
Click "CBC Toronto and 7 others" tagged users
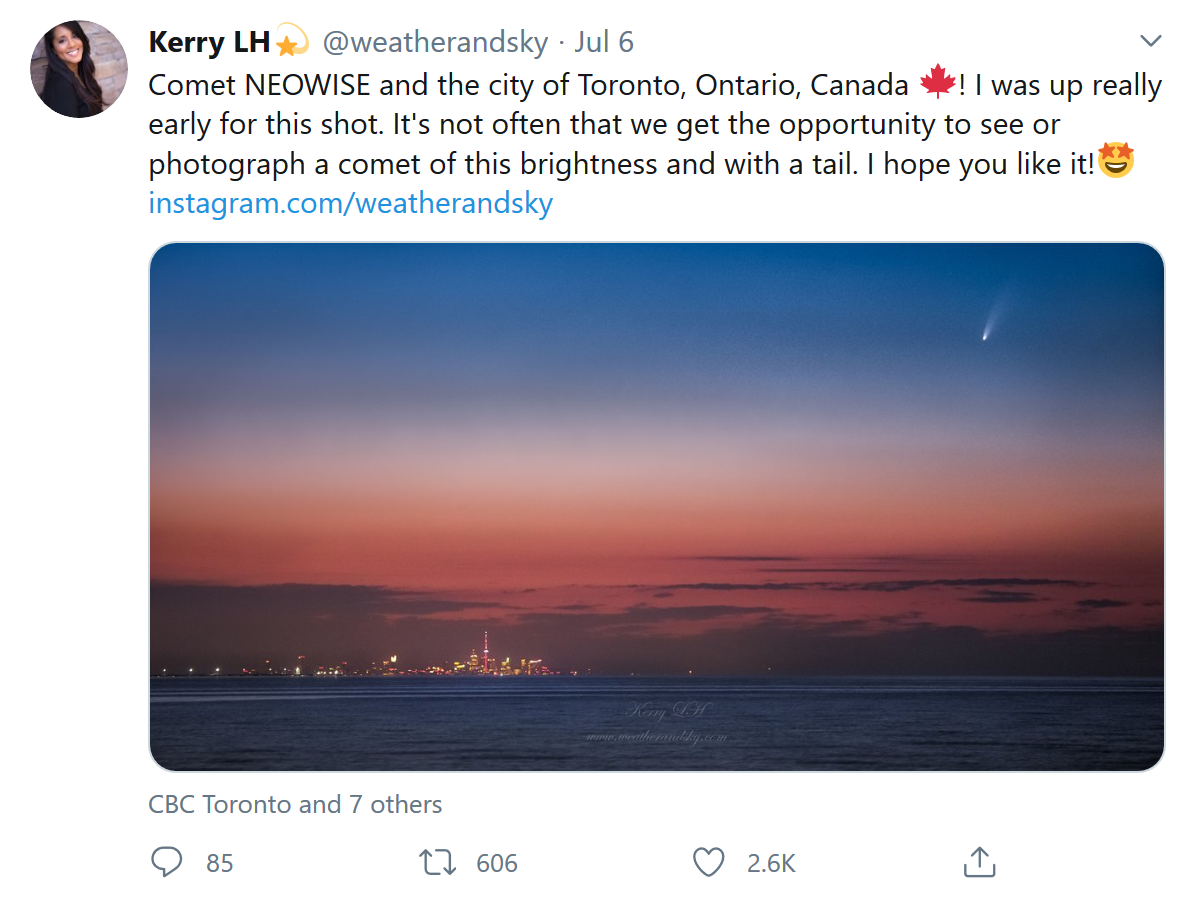coord(295,804)
